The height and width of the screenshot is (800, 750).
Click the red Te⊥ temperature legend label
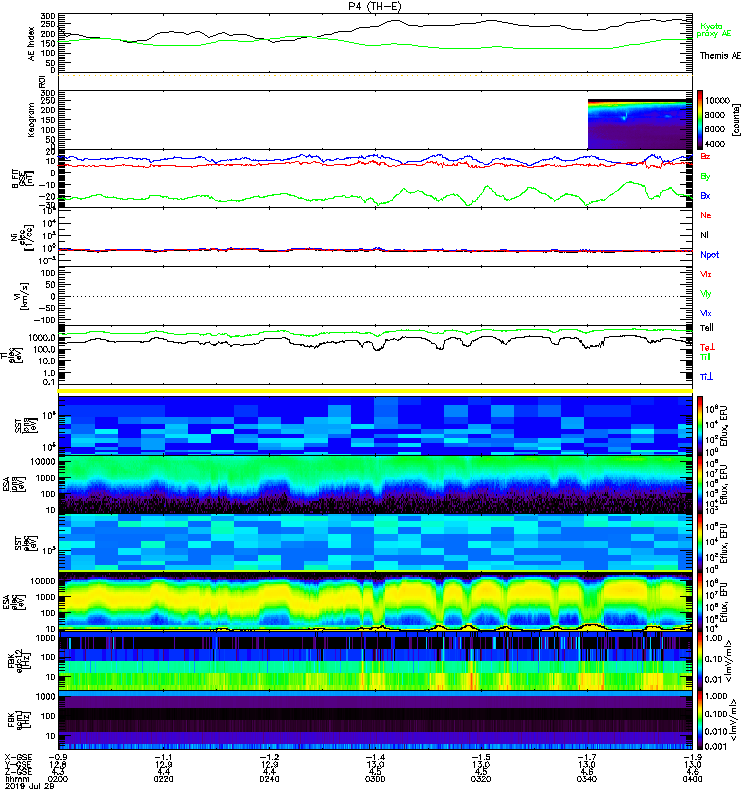[x=707, y=347]
